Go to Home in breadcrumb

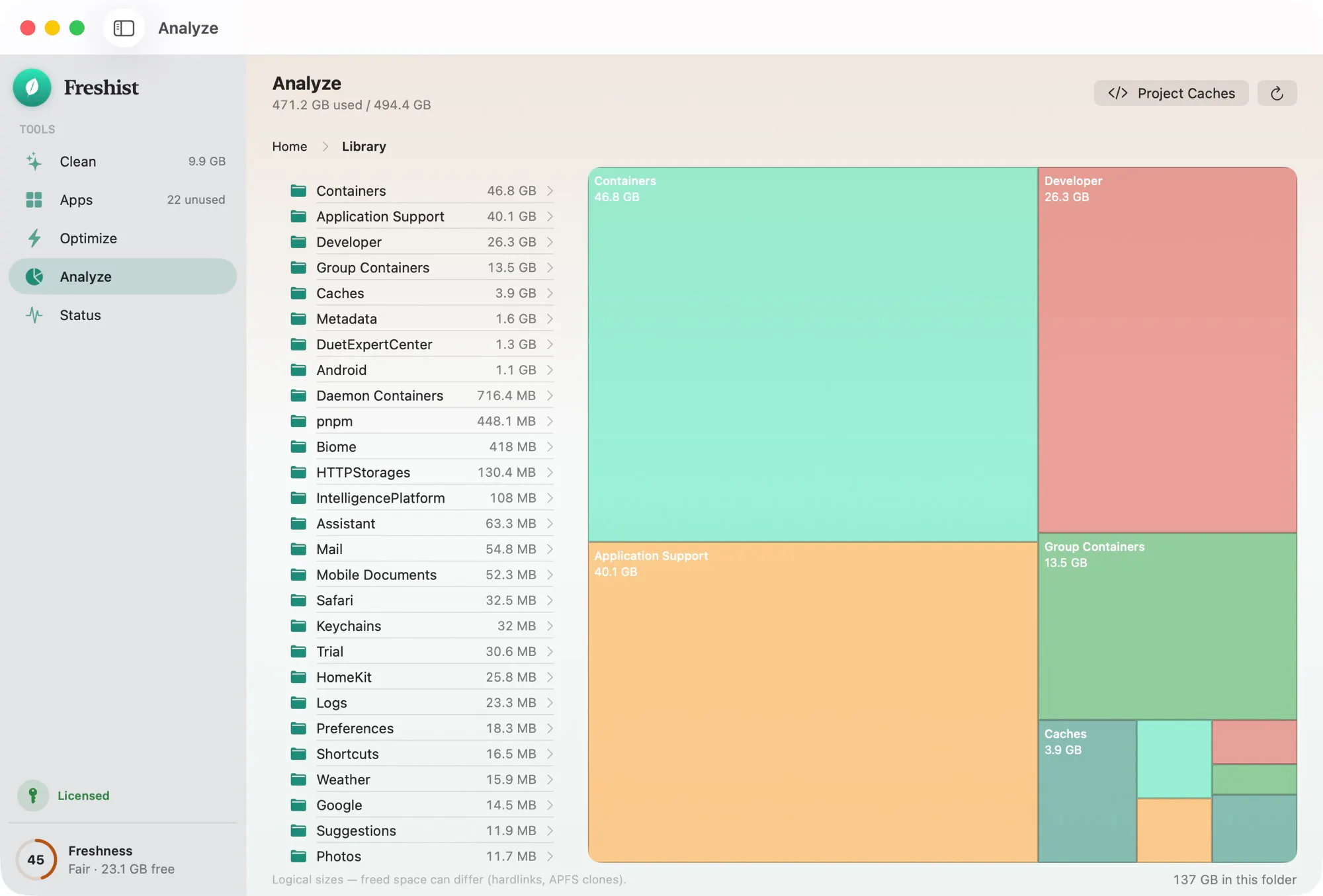coord(290,146)
